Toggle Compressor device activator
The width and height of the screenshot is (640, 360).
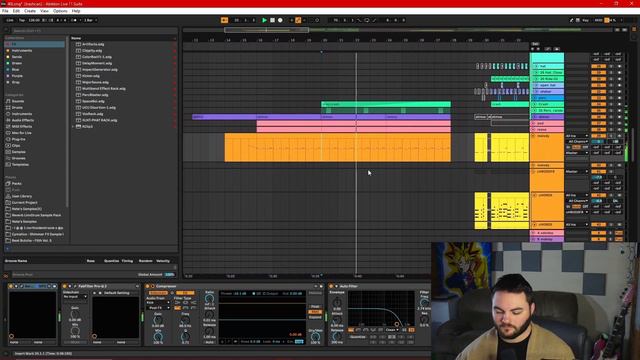(x=147, y=286)
